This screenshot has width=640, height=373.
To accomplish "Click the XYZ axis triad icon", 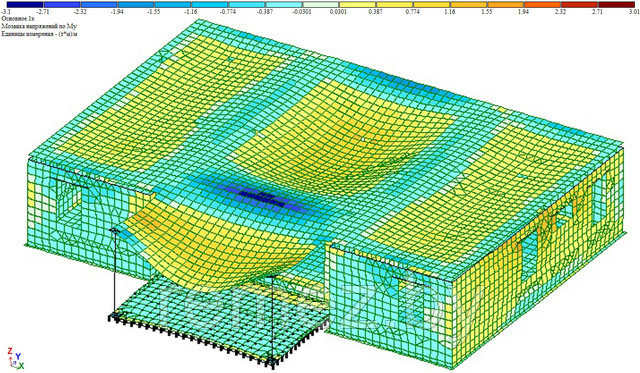I will pos(14,358).
